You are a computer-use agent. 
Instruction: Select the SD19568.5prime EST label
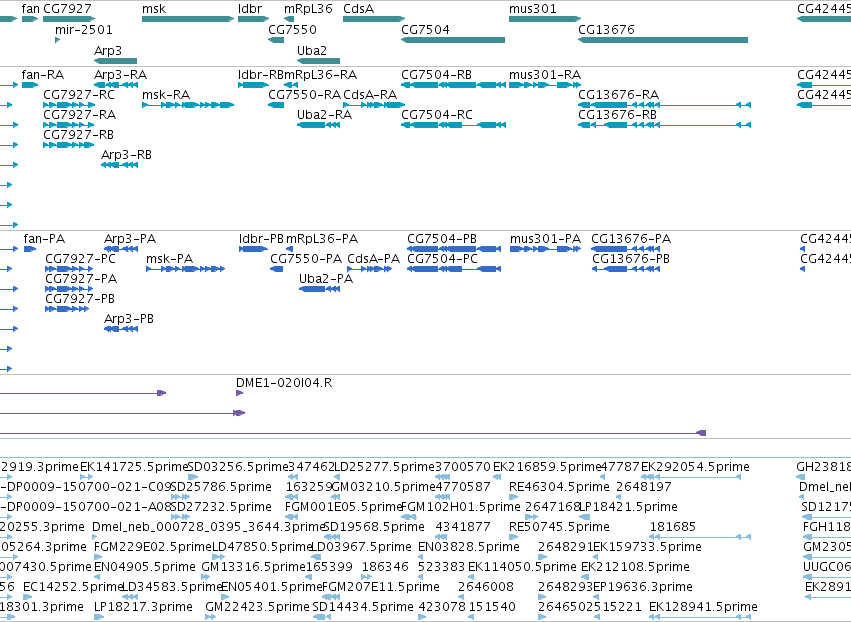pyautogui.click(x=374, y=526)
